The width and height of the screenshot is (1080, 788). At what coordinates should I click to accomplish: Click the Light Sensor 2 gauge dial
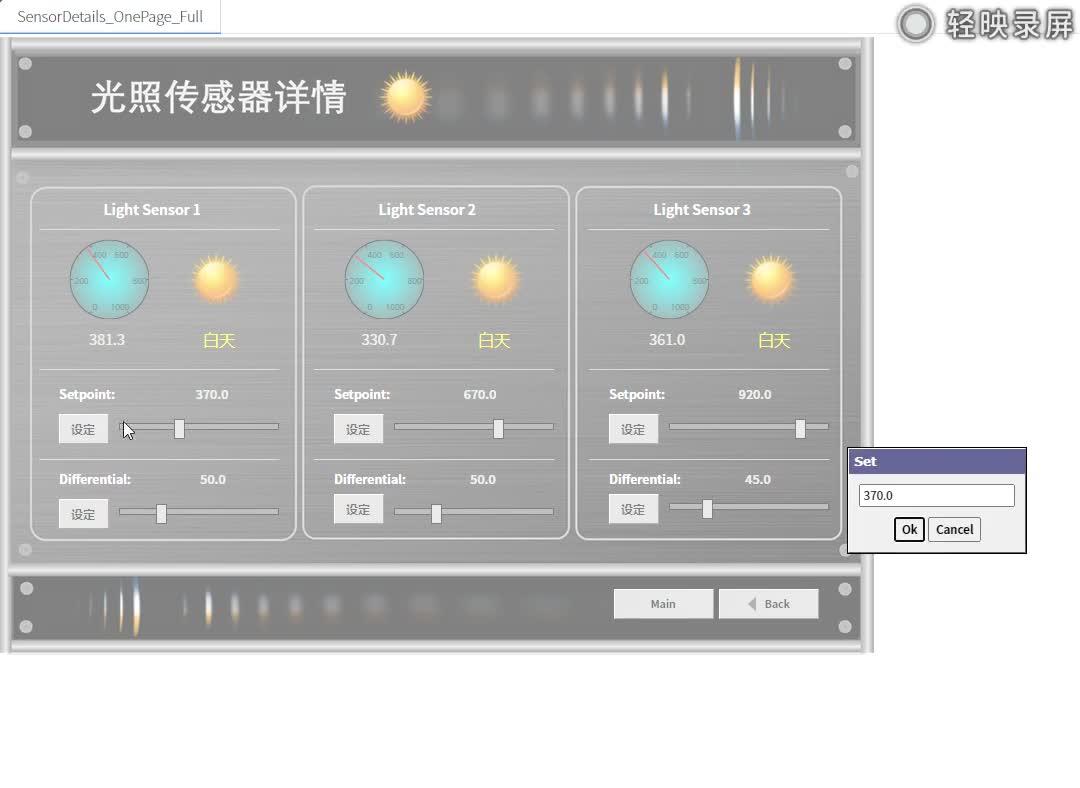pyautogui.click(x=383, y=278)
